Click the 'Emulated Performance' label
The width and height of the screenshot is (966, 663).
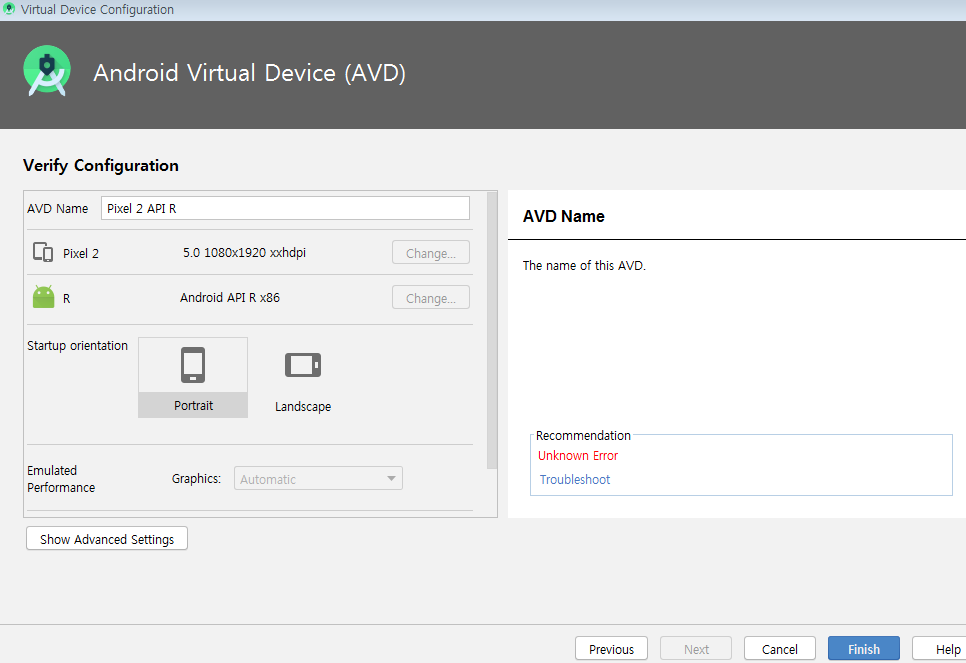point(61,479)
